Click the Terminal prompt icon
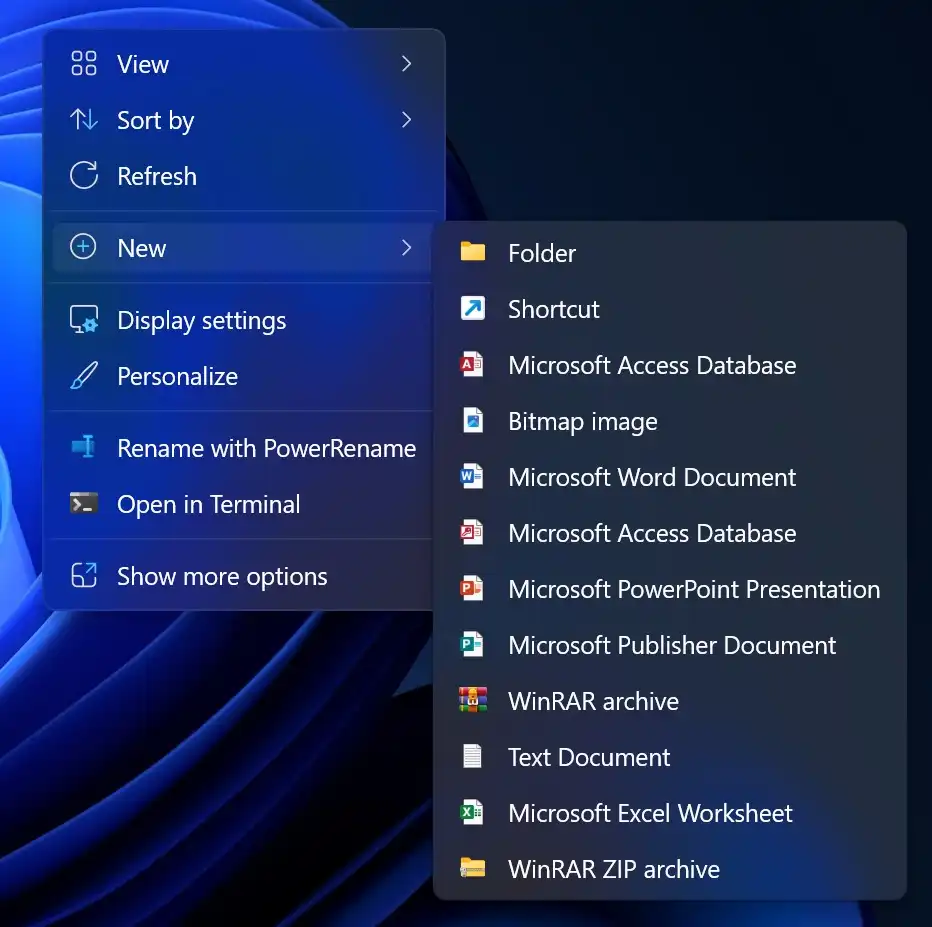The width and height of the screenshot is (932, 927). pyautogui.click(x=84, y=503)
